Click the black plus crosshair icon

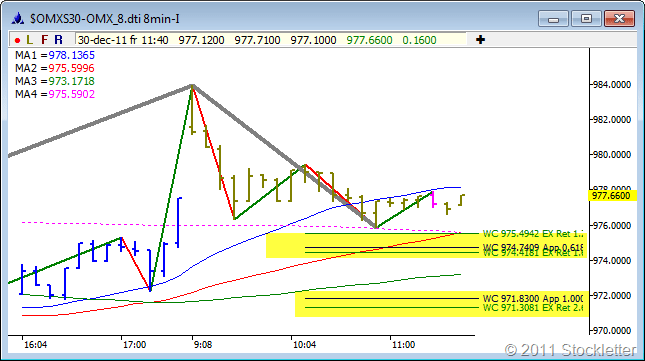pos(480,40)
